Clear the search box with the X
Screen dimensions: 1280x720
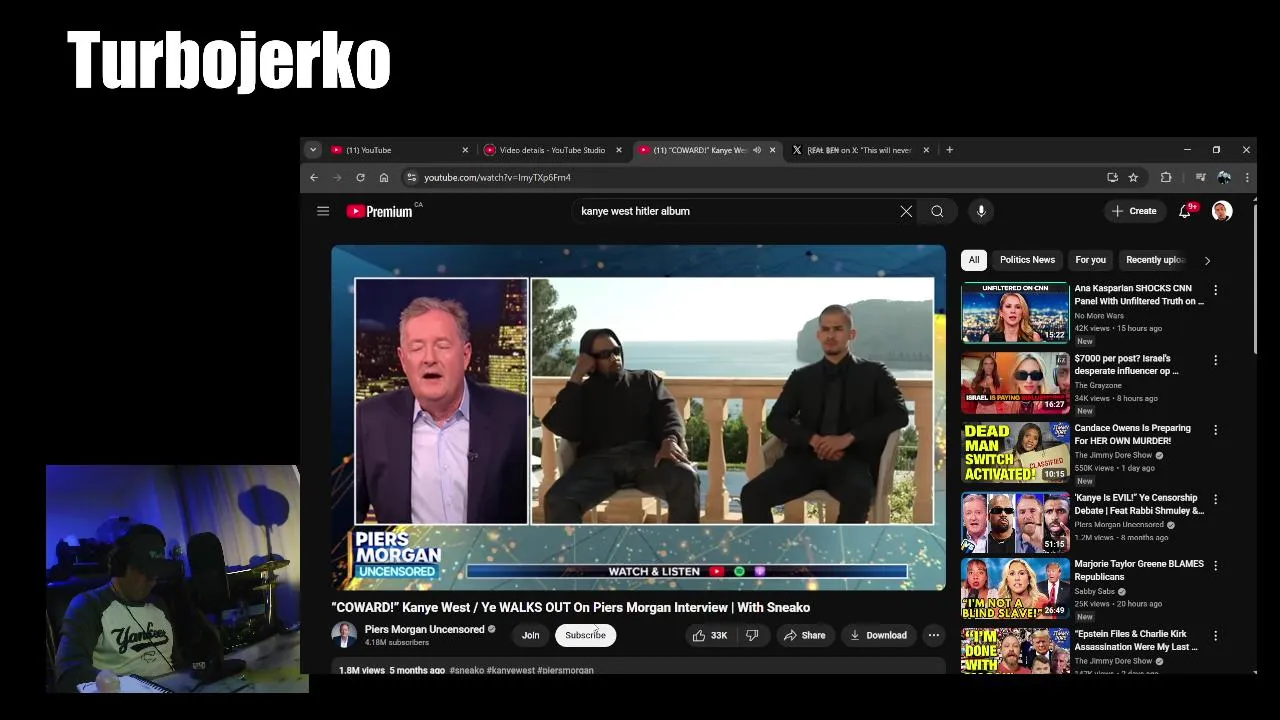(906, 211)
